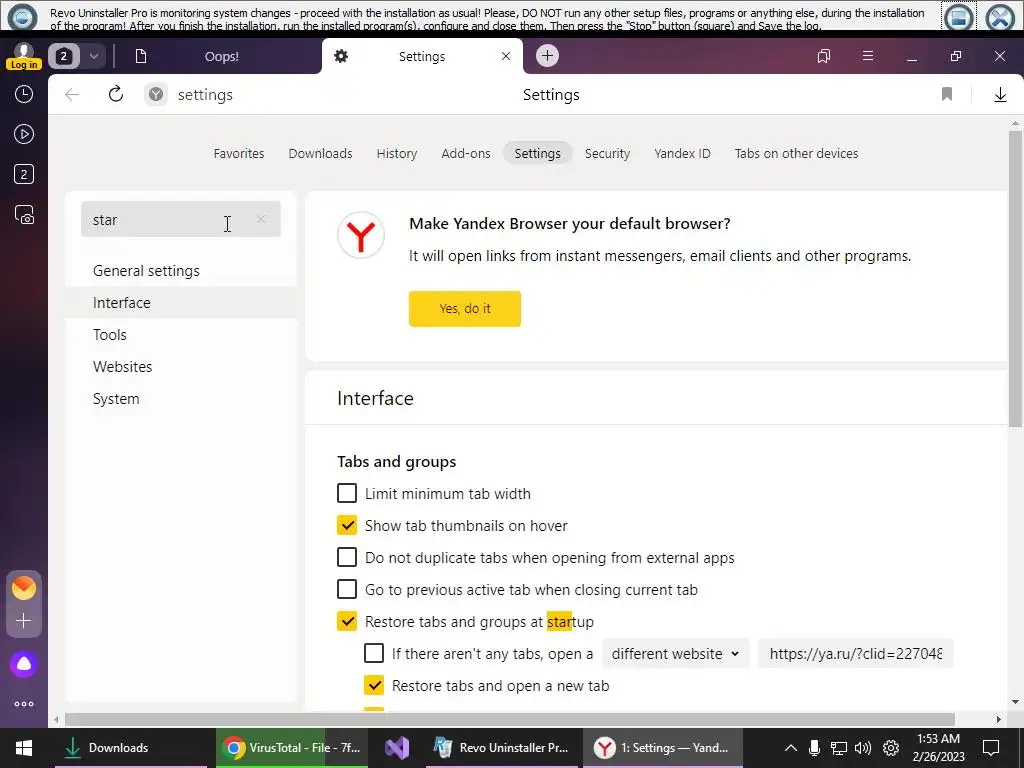
Task: Open sidebar three-dots more options
Action: [24, 704]
